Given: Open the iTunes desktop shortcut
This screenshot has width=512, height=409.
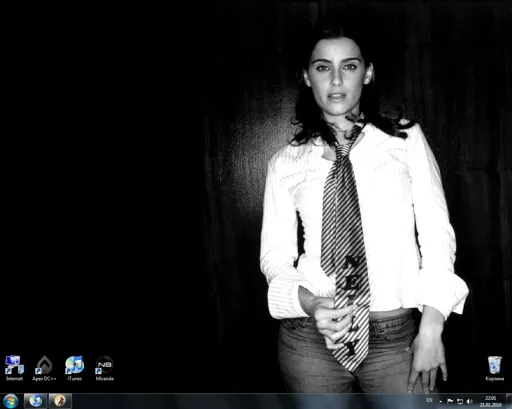Looking at the screenshot, I should pyautogui.click(x=74, y=368).
